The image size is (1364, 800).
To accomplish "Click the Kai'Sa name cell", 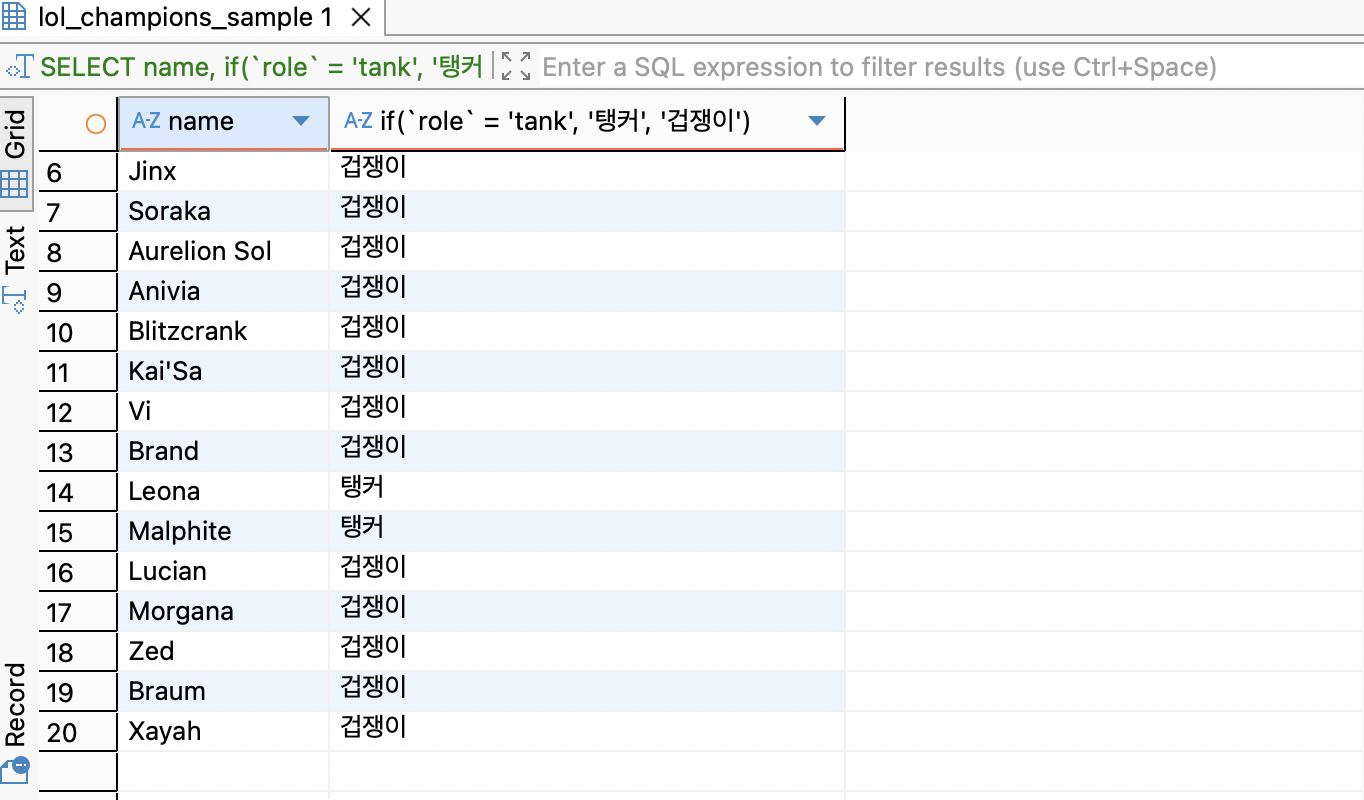I will coord(224,371).
